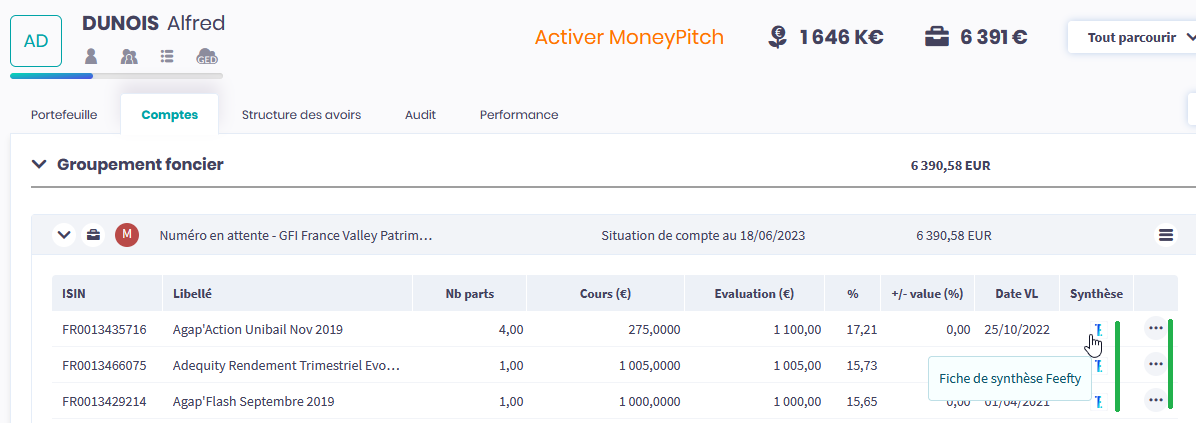Open more options for Adequity Rendement row
The width and height of the screenshot is (1196, 423).
coord(1156,364)
